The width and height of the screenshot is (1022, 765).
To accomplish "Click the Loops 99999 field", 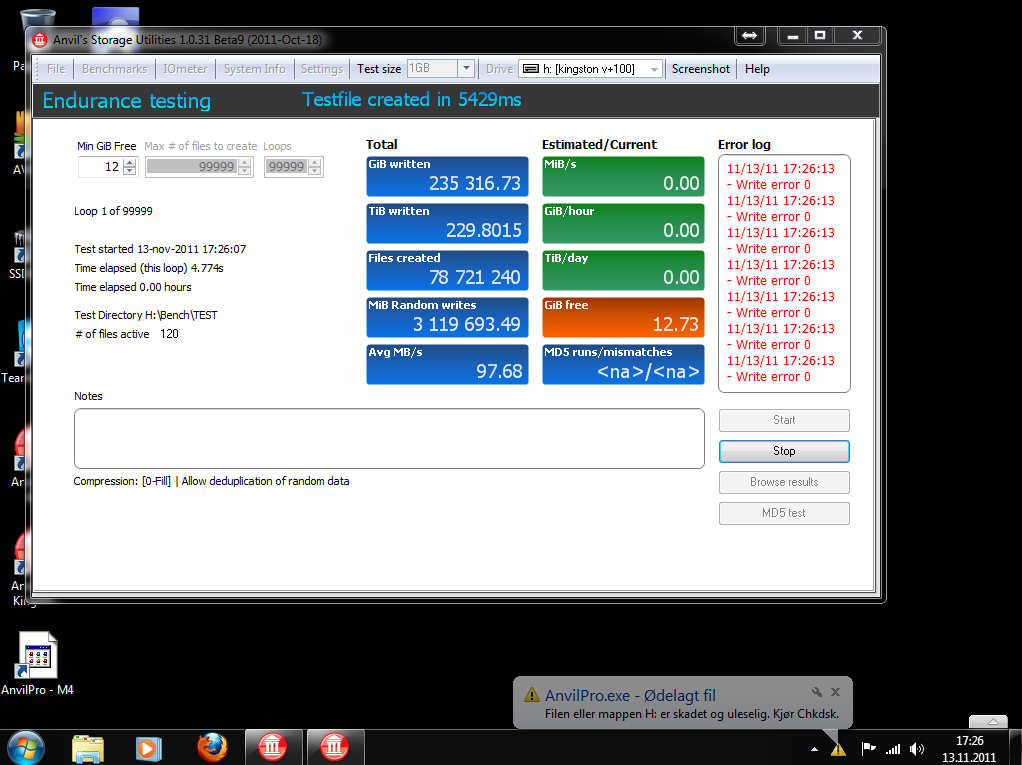I will click(287, 167).
